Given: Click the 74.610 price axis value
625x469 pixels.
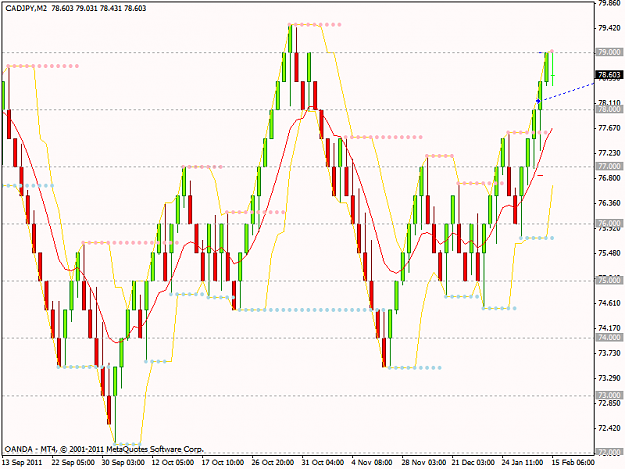Looking at the screenshot, I should (609, 303).
